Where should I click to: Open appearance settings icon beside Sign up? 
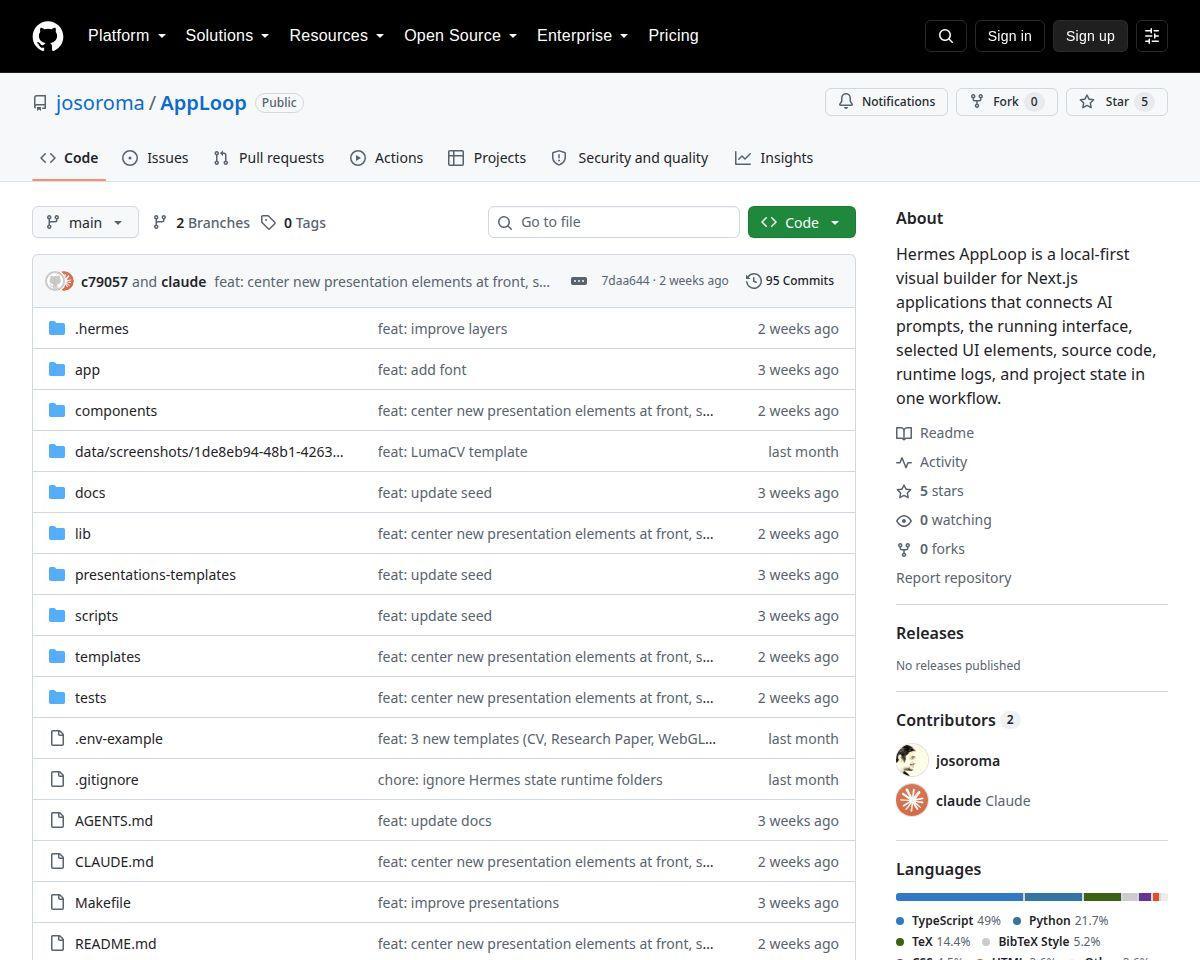click(1152, 36)
